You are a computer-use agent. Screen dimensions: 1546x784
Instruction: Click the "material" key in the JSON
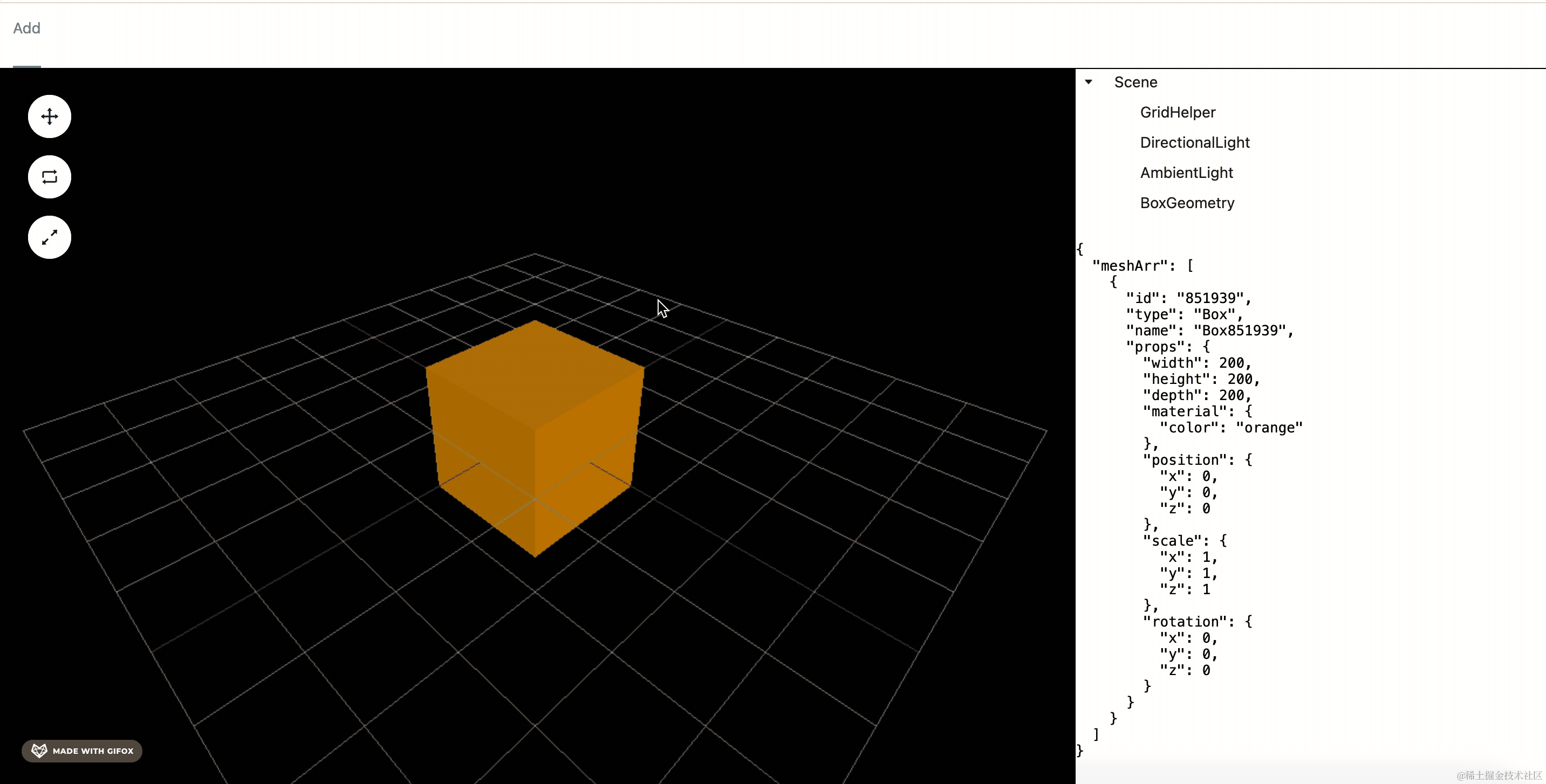[1185, 411]
